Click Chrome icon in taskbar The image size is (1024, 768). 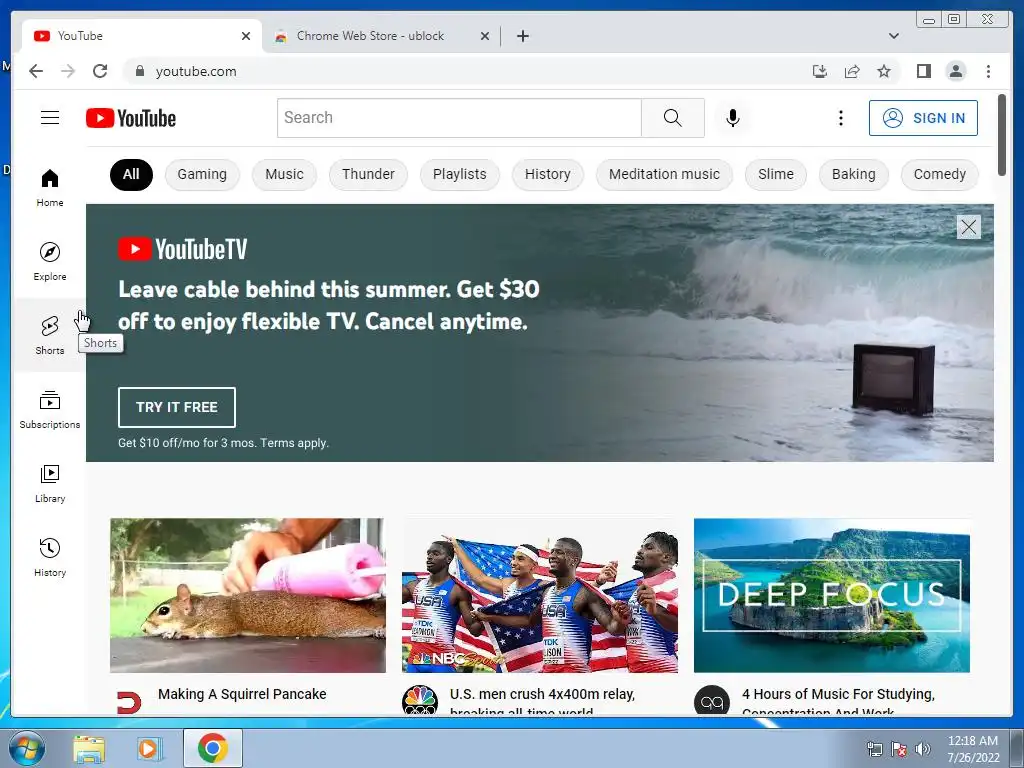(x=212, y=748)
